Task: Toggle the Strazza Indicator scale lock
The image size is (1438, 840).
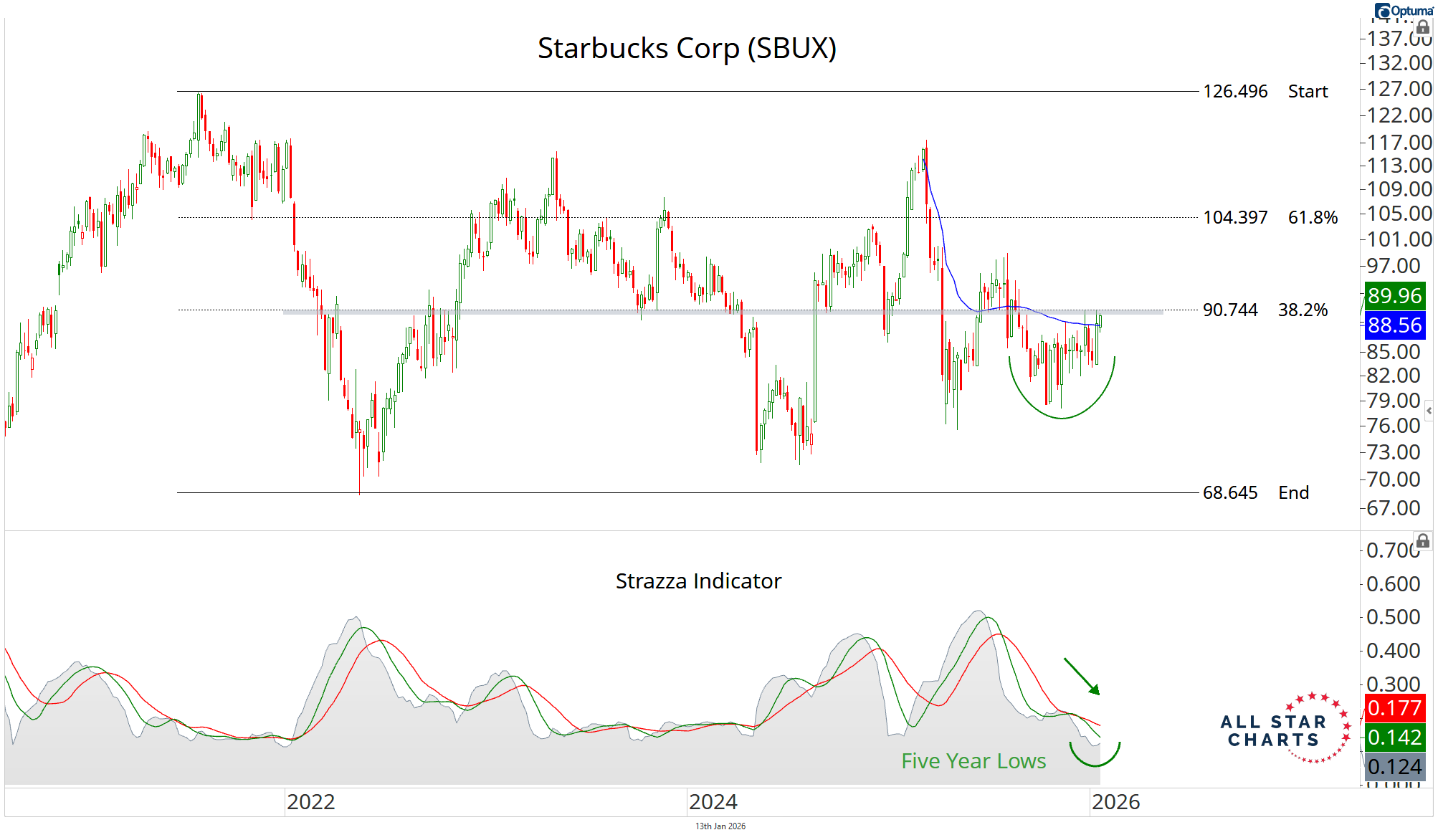Action: click(1422, 541)
